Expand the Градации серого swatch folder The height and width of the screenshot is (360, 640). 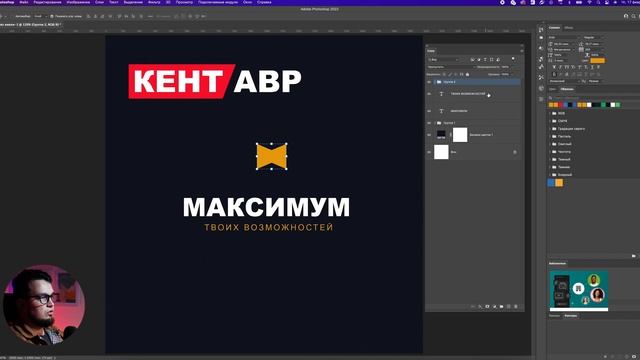pyautogui.click(x=550, y=129)
